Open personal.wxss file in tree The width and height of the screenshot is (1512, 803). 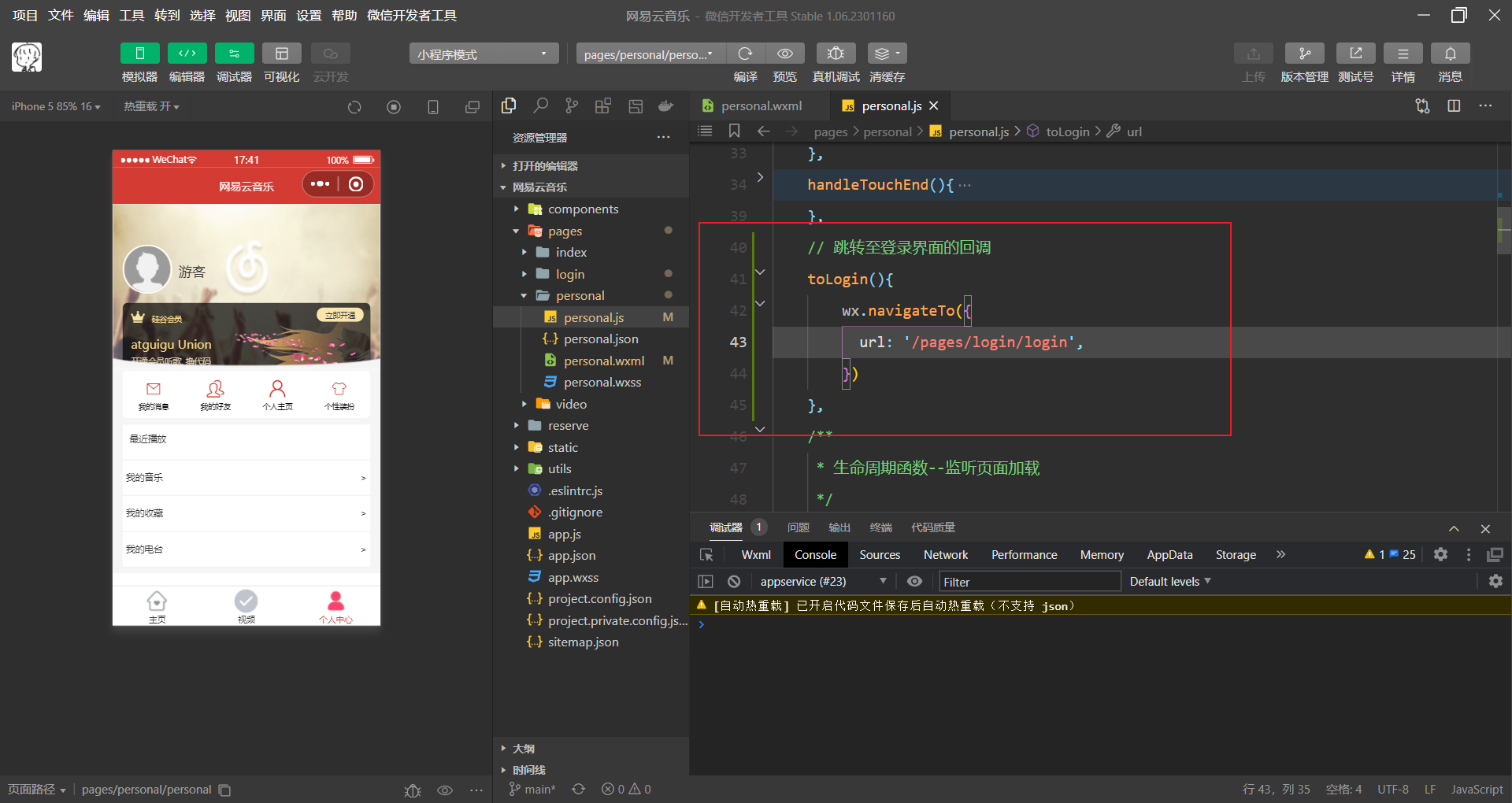(602, 382)
